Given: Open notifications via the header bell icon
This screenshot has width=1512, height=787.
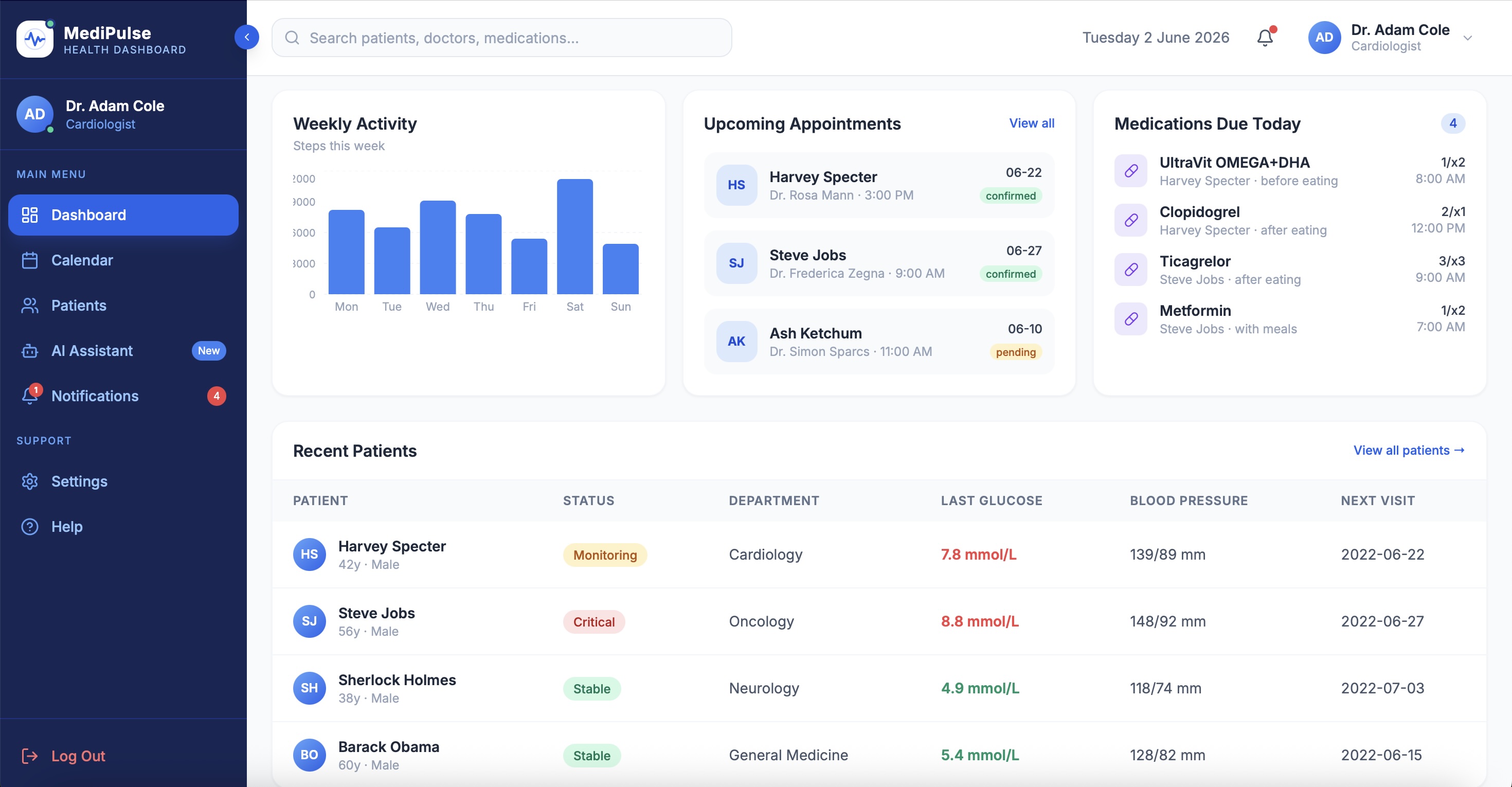Looking at the screenshot, I should [1265, 38].
